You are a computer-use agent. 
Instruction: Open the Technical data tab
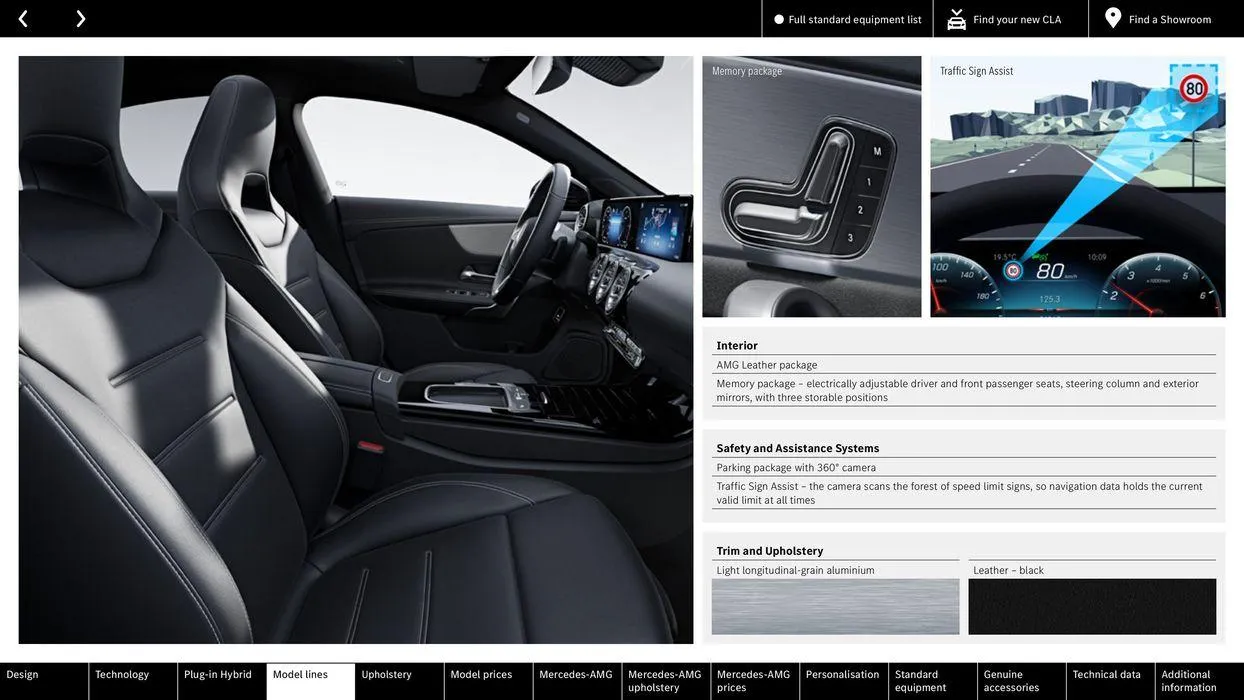(1110, 681)
